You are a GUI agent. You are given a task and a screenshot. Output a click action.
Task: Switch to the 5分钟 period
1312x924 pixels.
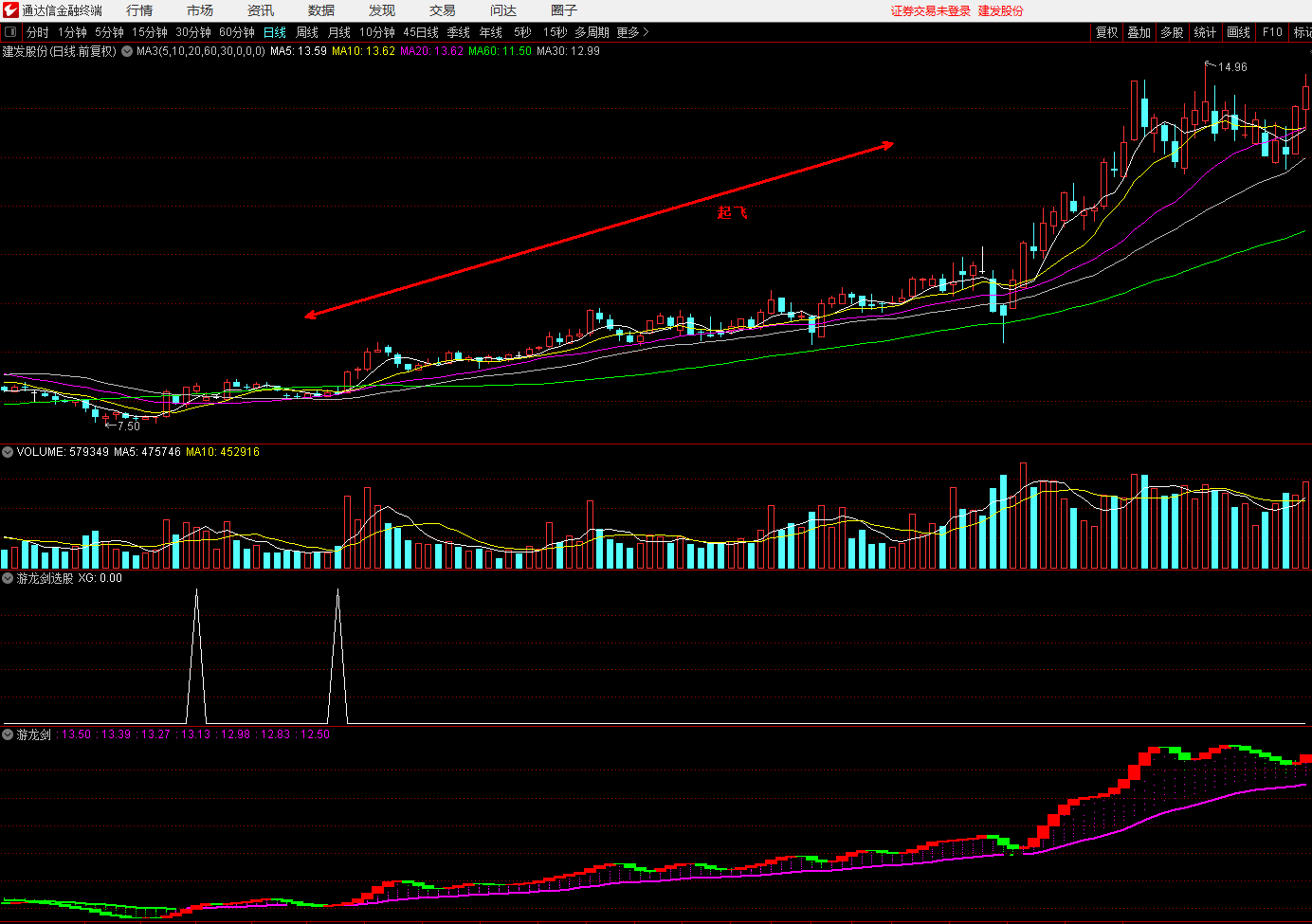110,32
